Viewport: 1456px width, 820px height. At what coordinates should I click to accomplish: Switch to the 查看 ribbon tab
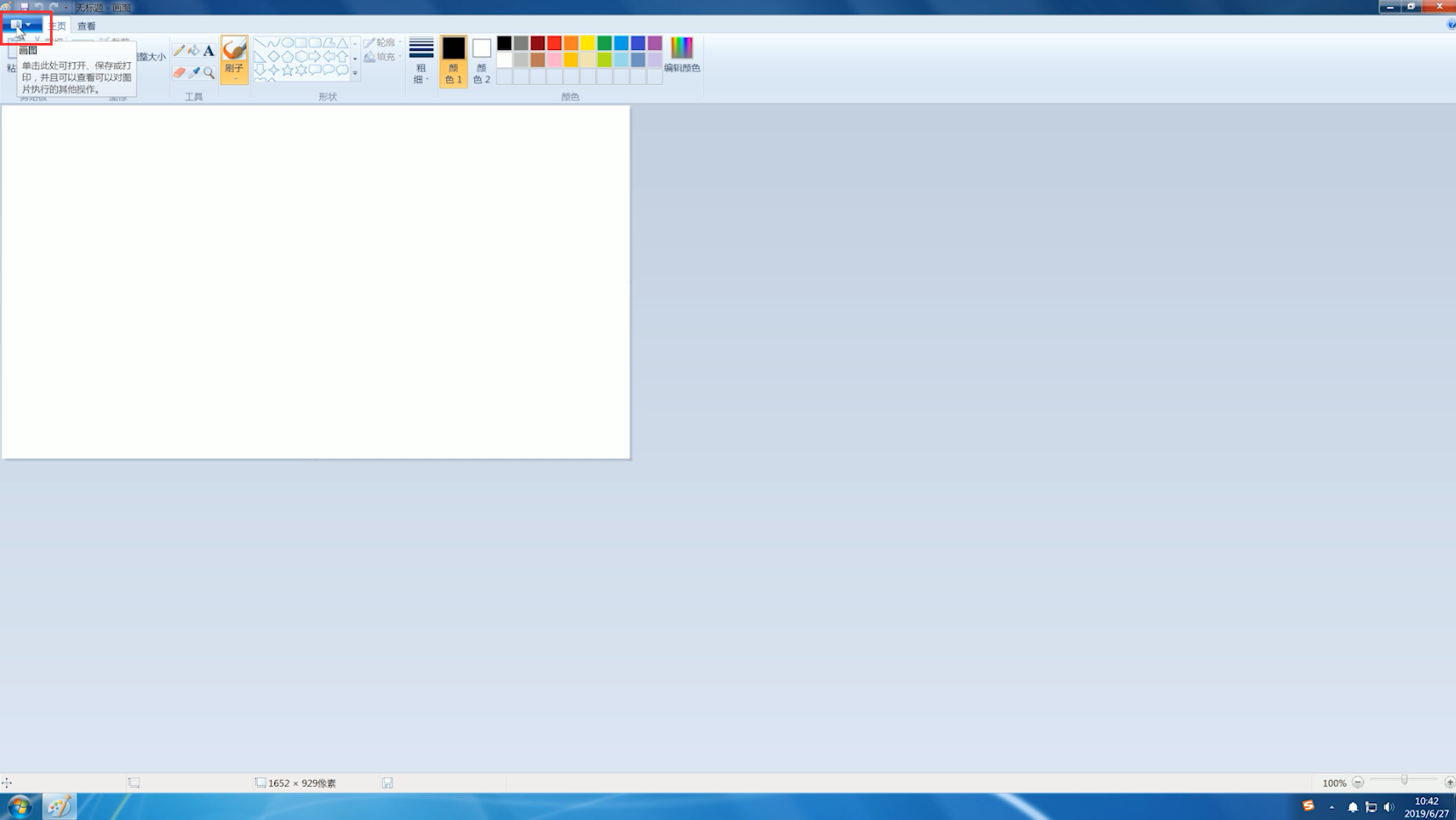[x=86, y=26]
